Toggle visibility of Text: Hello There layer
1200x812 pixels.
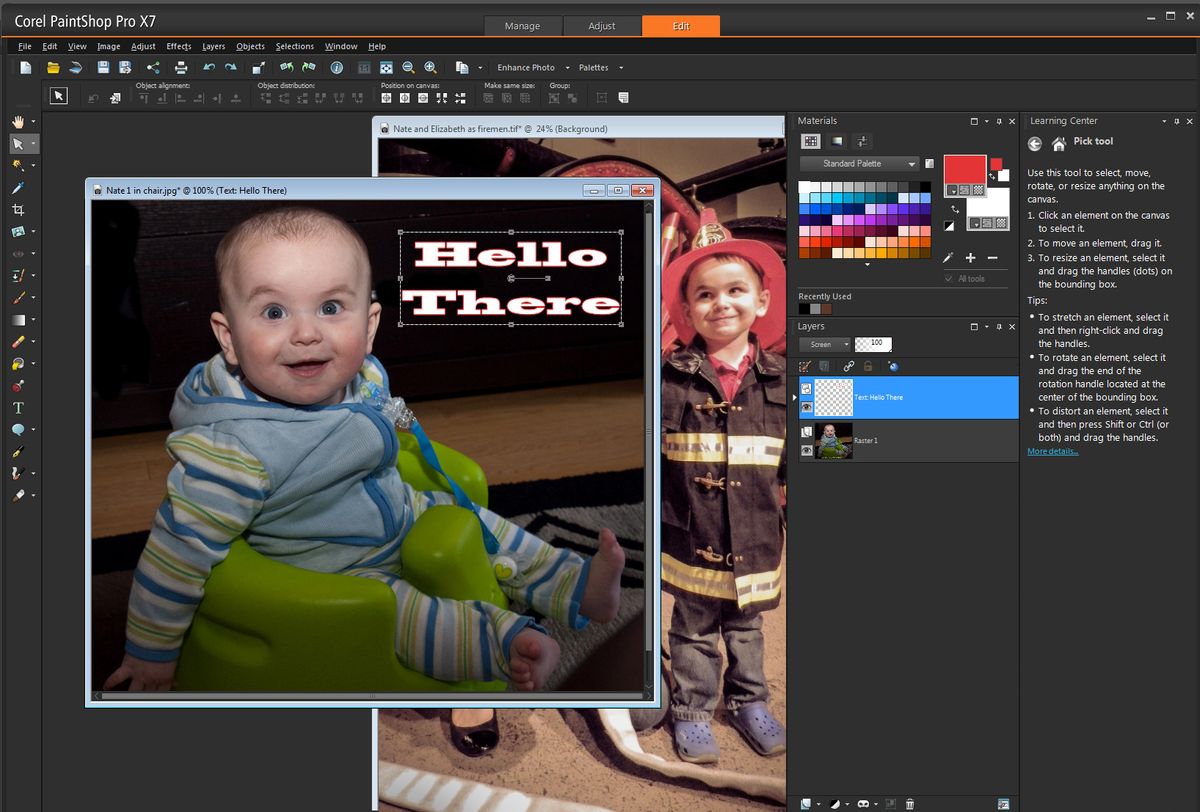[806, 407]
